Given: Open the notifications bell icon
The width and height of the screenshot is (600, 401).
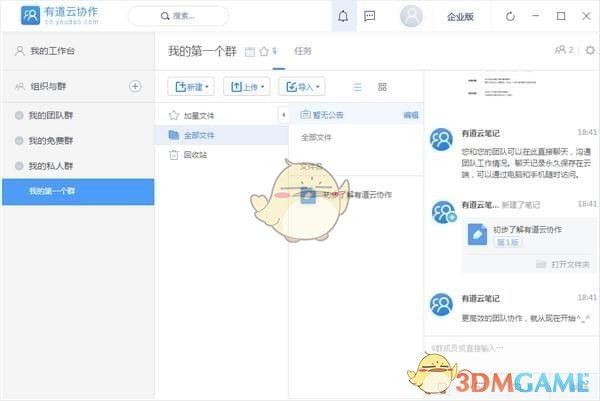Looking at the screenshot, I should 343,16.
